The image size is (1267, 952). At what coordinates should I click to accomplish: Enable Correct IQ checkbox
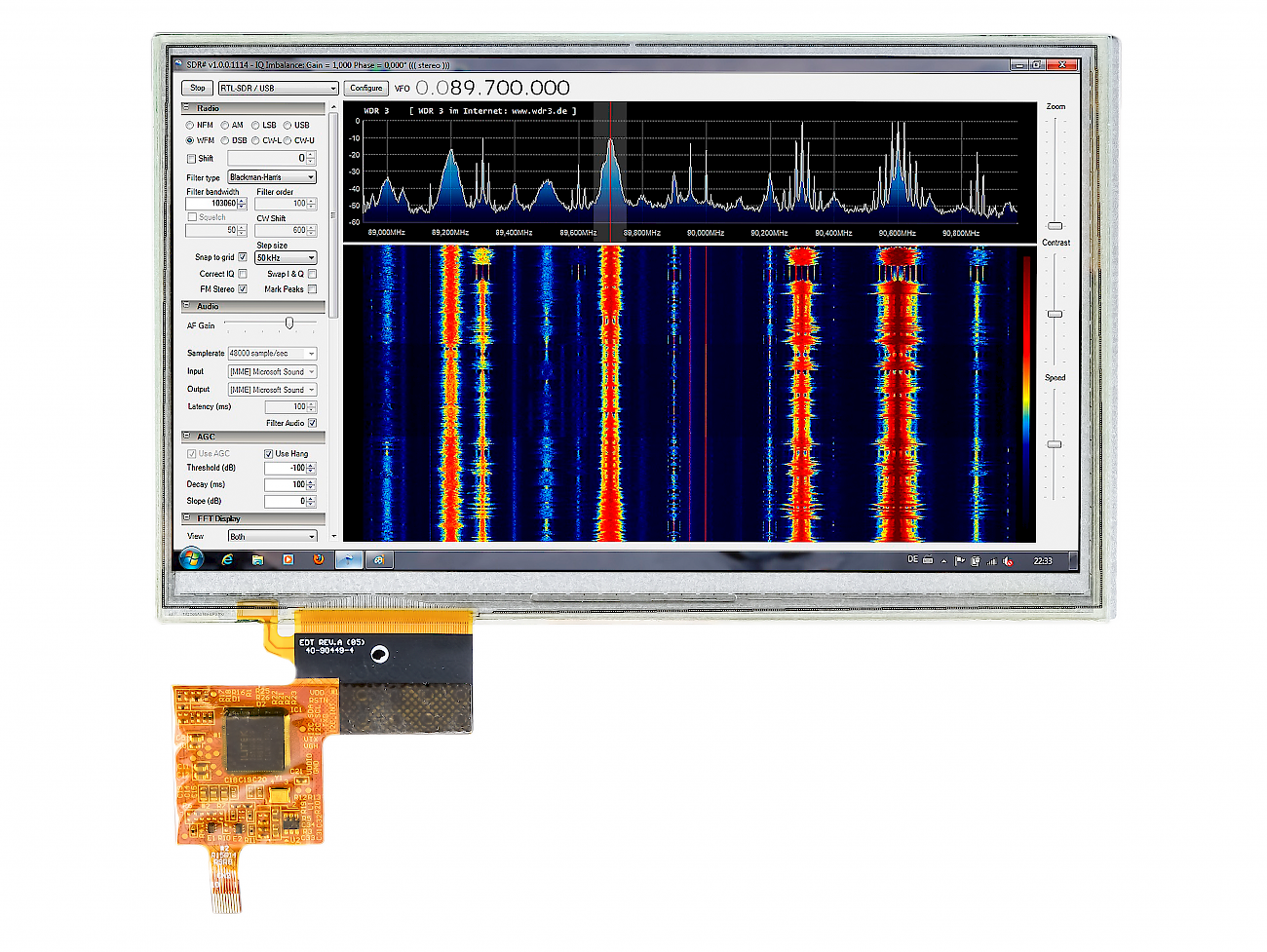(243, 274)
